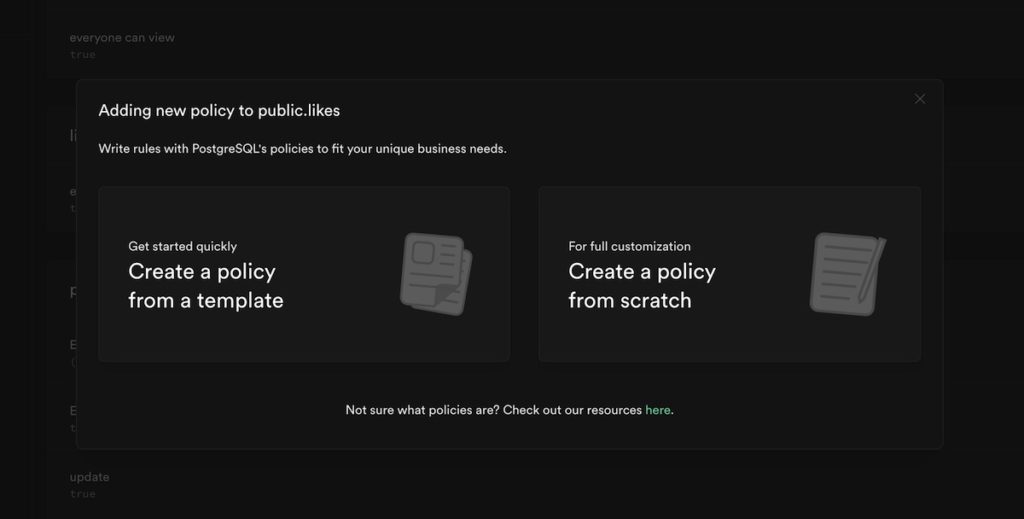Click 'Not sure what policies are?' text
Screen dimensions: 1024x519
click(423, 410)
